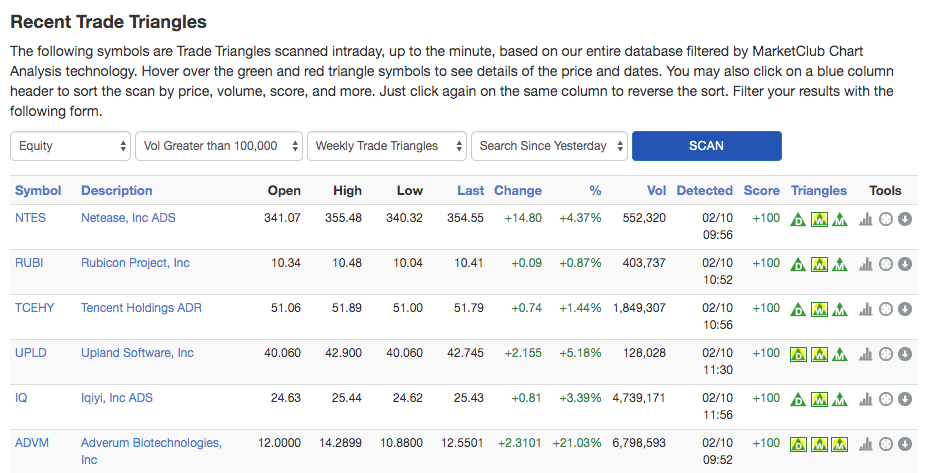The height and width of the screenshot is (473, 925).
Task: Click the daily triangle in IQ row
Action: point(798,399)
